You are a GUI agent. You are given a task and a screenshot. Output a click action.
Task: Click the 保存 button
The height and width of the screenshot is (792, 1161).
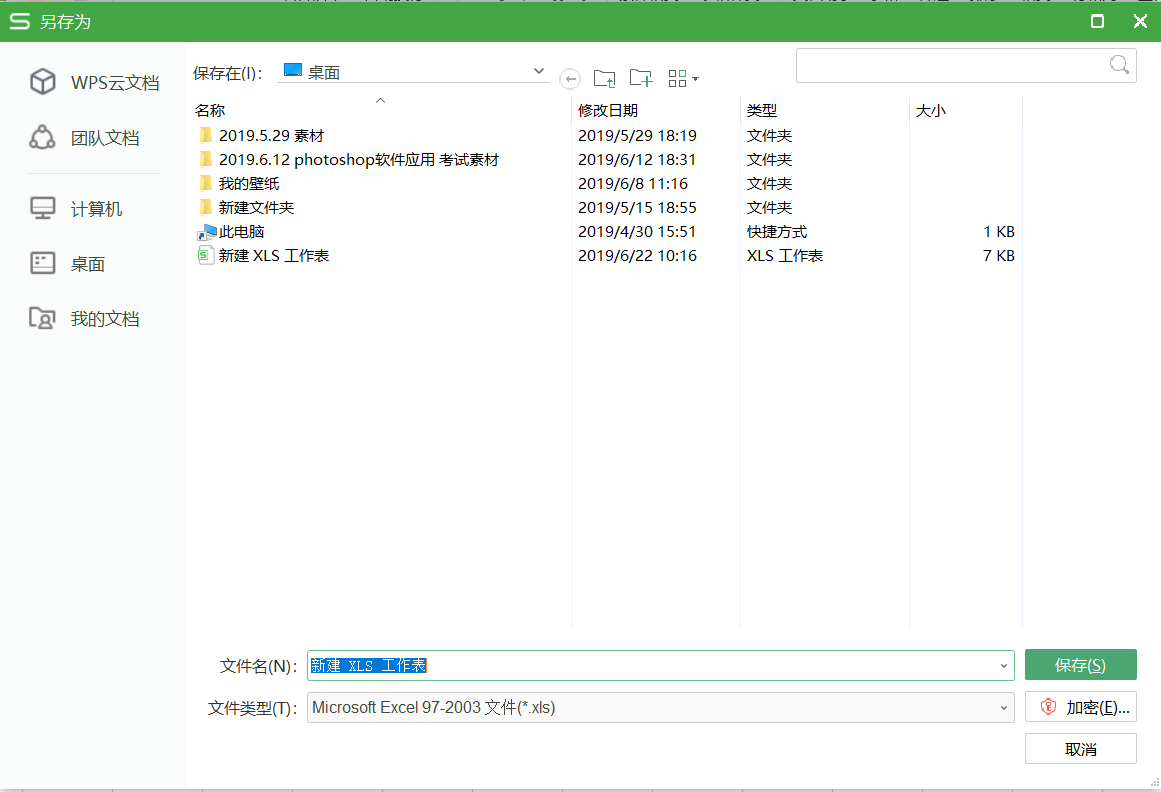[1080, 664]
